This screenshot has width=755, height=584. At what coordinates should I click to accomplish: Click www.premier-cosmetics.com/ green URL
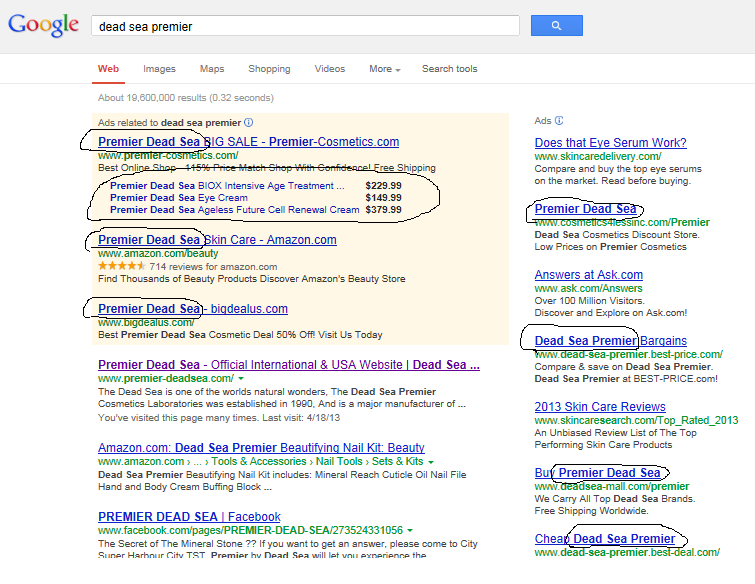click(x=168, y=156)
